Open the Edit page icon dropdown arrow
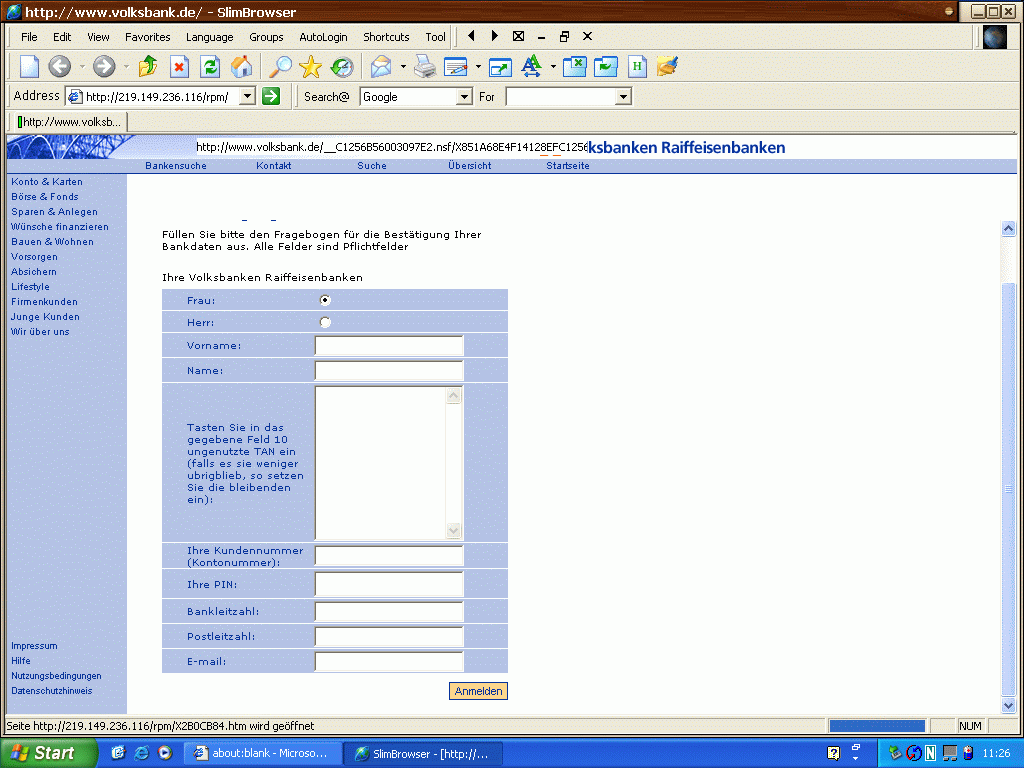Viewport: 1024px width, 768px height. click(478, 66)
